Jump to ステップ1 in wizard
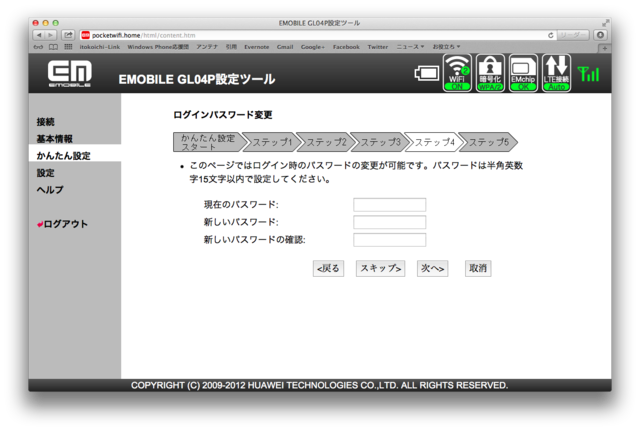The width and height of the screenshot is (640, 431). (272, 142)
